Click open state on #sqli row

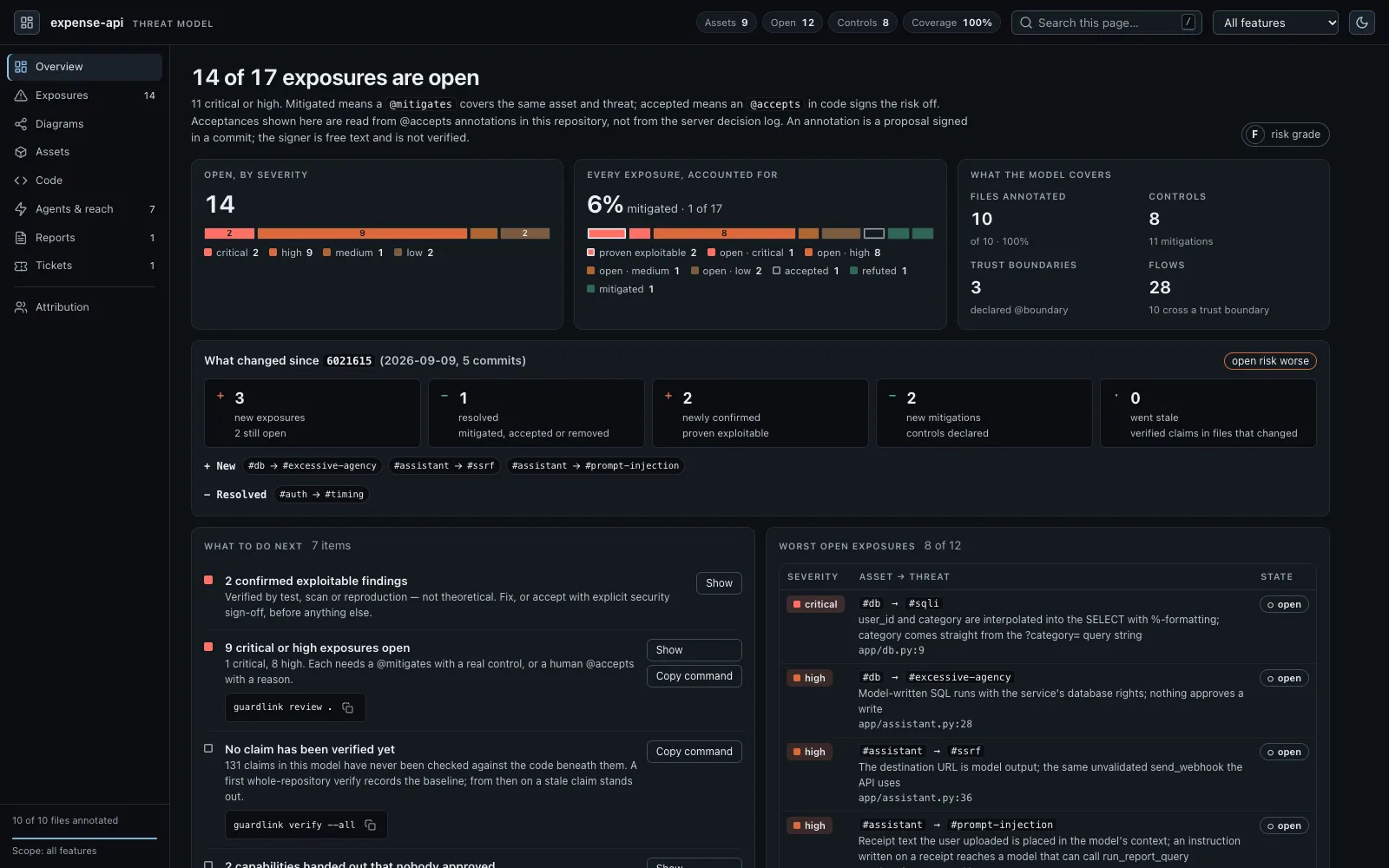click(1284, 605)
